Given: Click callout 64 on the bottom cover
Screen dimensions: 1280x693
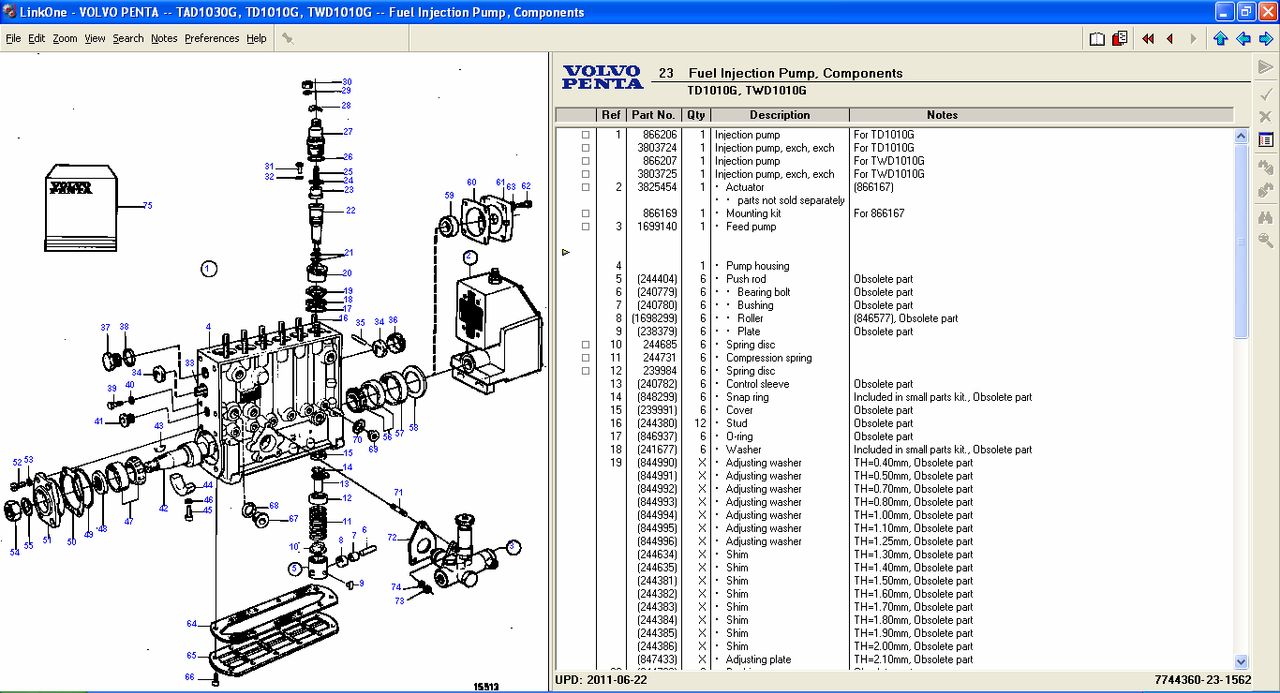Looking at the screenshot, I should (191, 624).
